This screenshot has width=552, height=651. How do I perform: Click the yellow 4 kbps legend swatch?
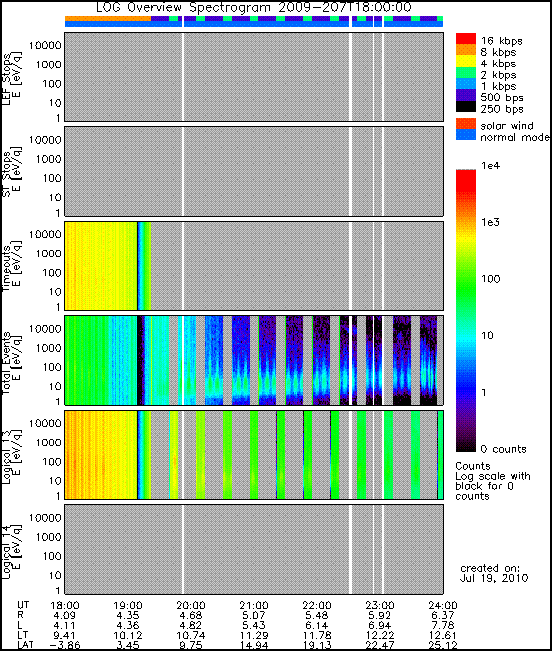[466, 61]
